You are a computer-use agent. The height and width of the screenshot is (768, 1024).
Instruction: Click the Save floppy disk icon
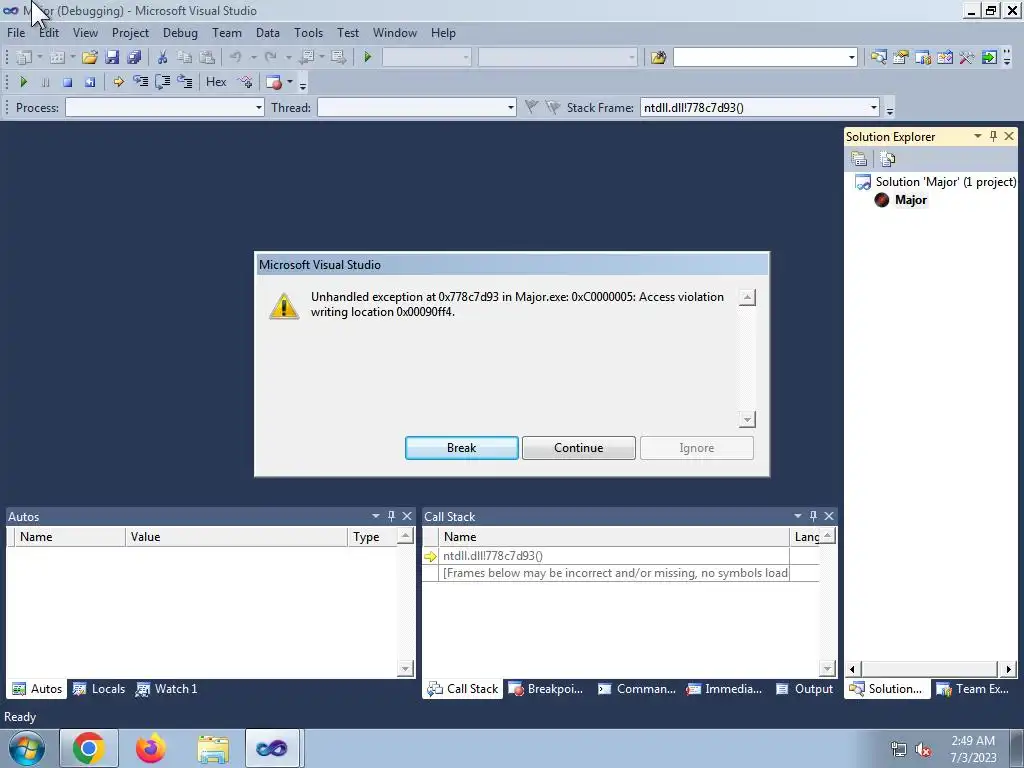pos(112,57)
